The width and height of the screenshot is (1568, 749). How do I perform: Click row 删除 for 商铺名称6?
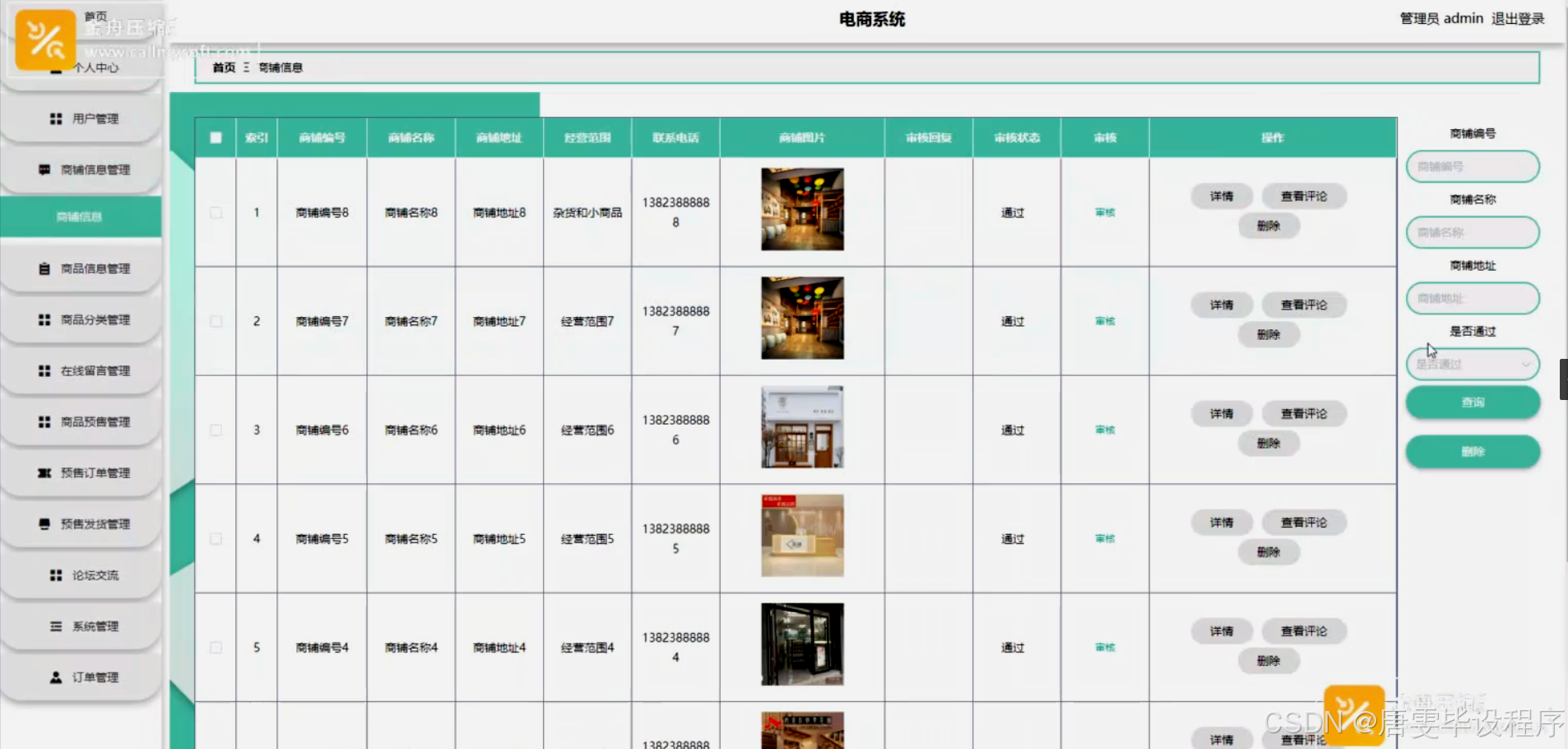click(x=1269, y=443)
